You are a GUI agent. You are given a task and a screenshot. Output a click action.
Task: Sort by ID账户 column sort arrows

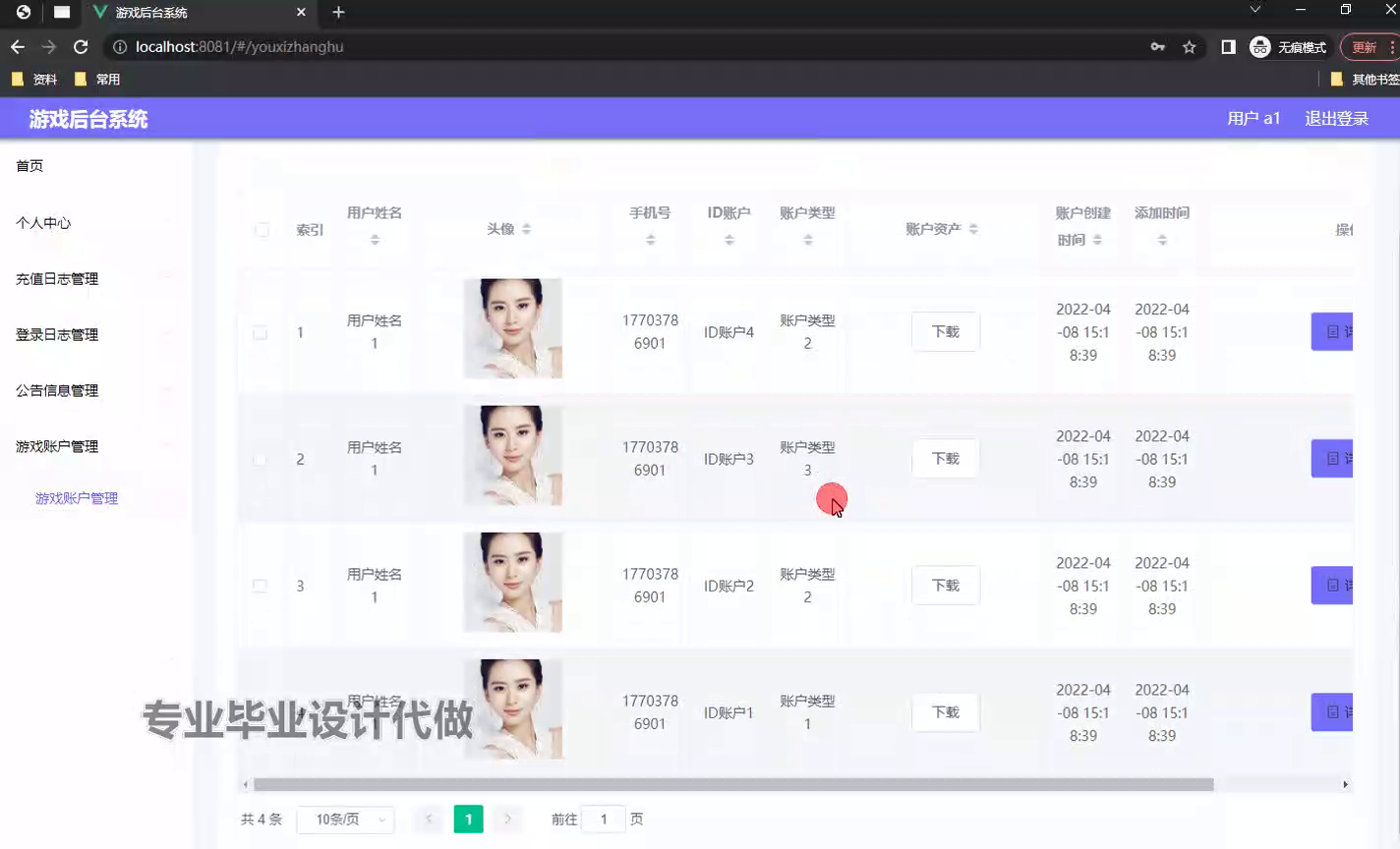(729, 240)
